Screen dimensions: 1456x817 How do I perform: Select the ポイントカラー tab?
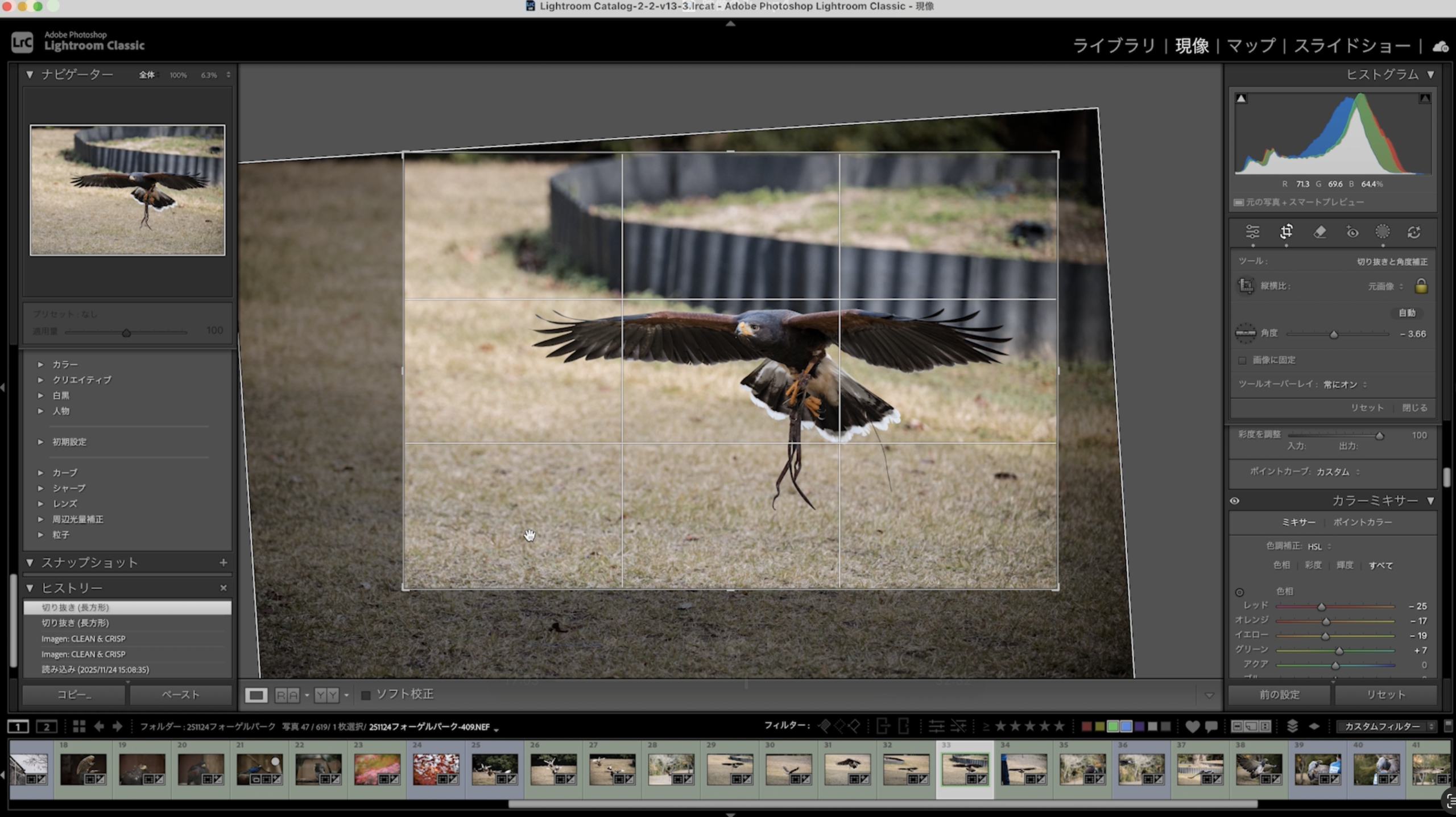[1362, 522]
